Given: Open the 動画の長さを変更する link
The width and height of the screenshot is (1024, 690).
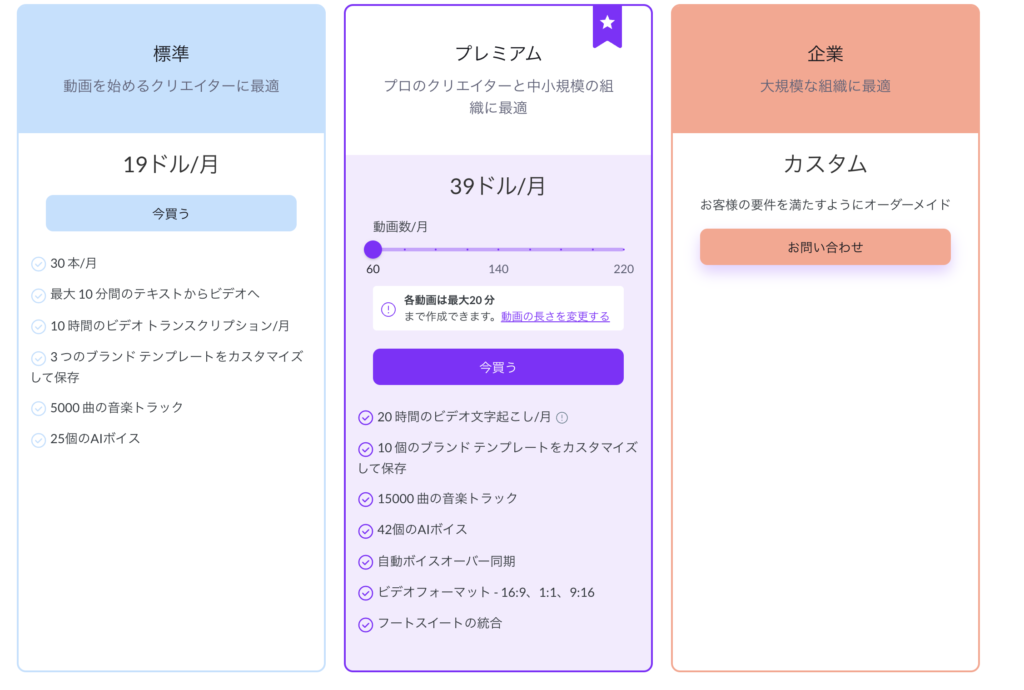Looking at the screenshot, I should click(555, 317).
